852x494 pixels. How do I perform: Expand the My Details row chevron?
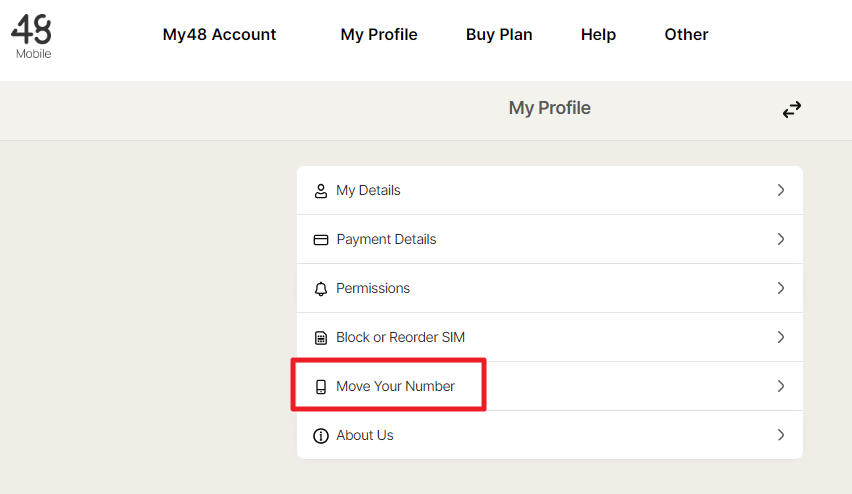tap(781, 190)
